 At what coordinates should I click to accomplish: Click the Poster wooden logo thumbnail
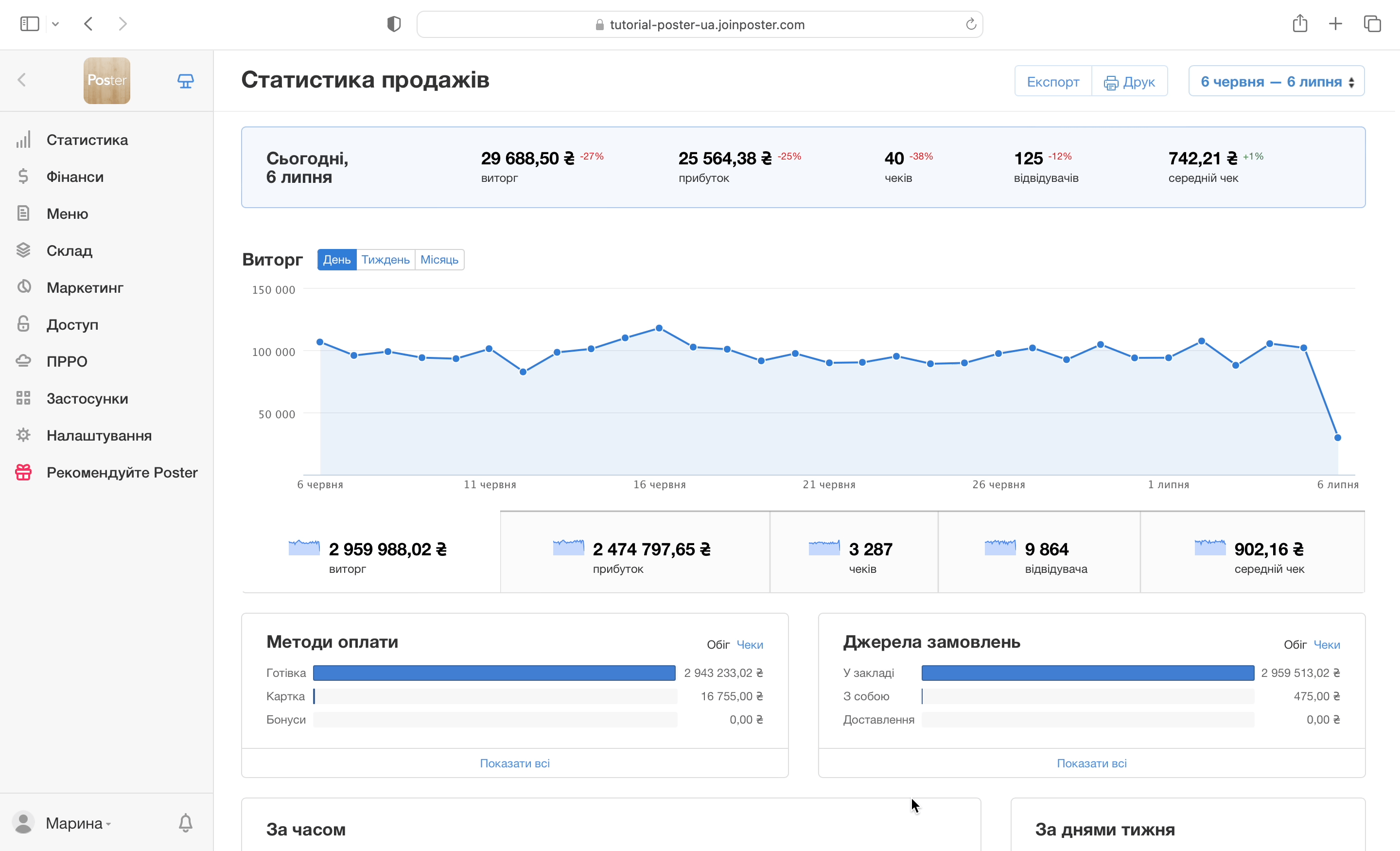click(x=107, y=81)
